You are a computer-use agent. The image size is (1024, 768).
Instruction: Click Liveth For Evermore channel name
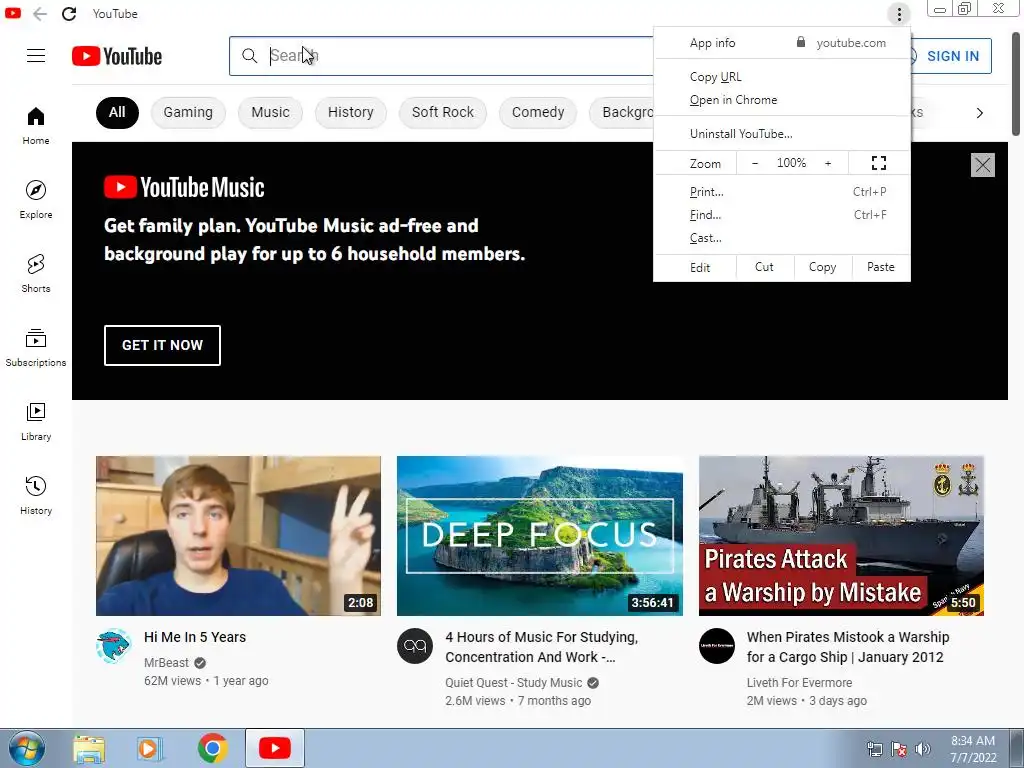point(799,683)
